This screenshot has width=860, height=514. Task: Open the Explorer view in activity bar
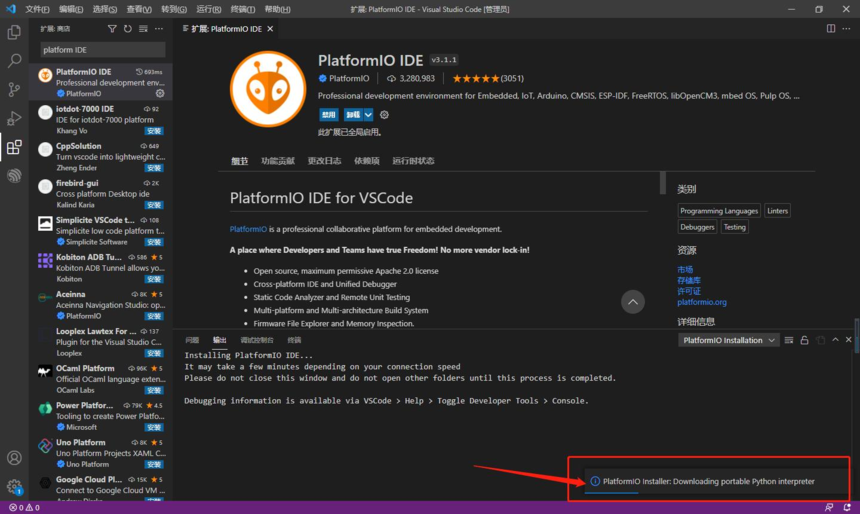click(x=14, y=32)
